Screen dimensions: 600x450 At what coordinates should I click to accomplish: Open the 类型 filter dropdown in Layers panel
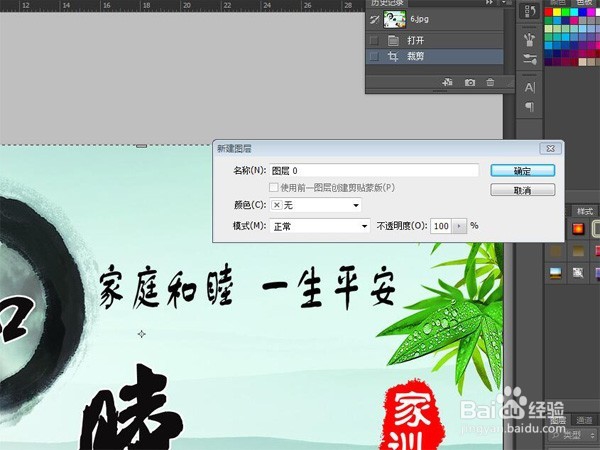[x=574, y=435]
